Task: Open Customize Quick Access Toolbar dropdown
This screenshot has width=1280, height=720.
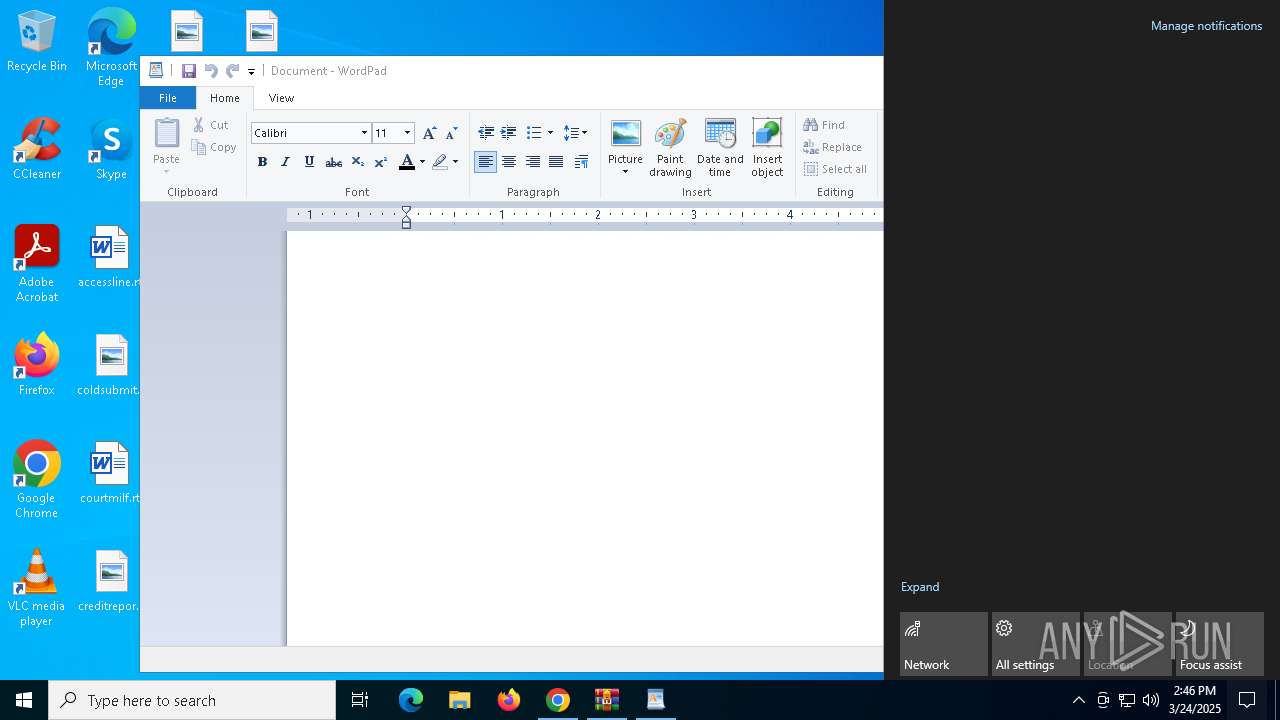Action: (251, 71)
